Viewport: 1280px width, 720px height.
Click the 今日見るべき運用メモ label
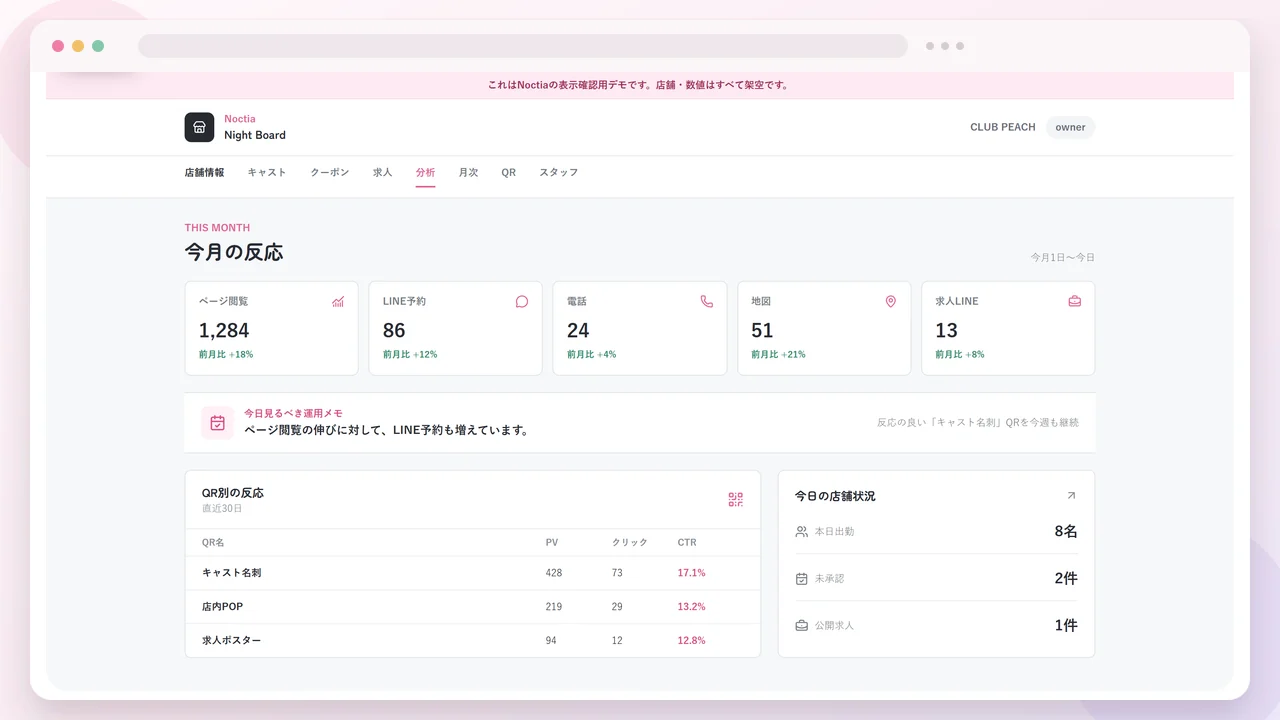[x=293, y=413]
